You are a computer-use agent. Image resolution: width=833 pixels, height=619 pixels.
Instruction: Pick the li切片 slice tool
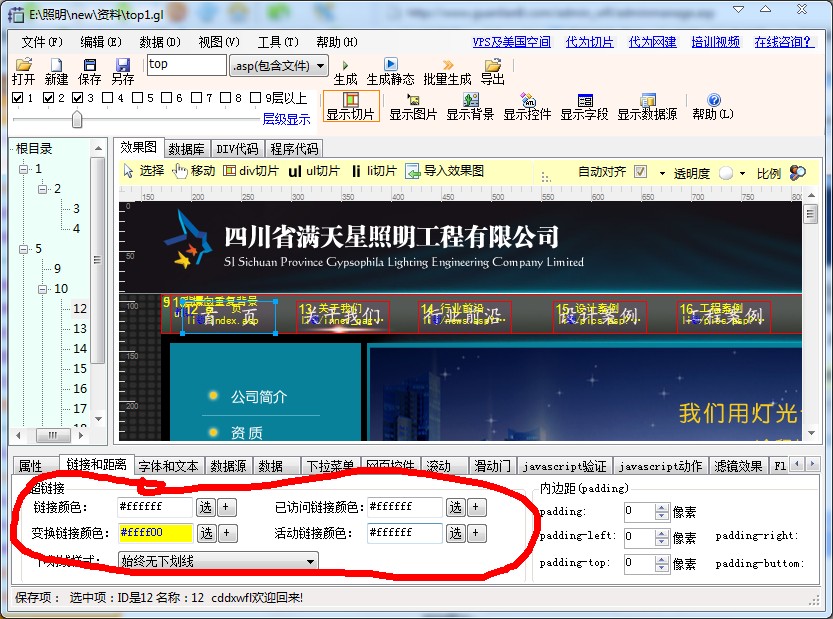pos(356,171)
